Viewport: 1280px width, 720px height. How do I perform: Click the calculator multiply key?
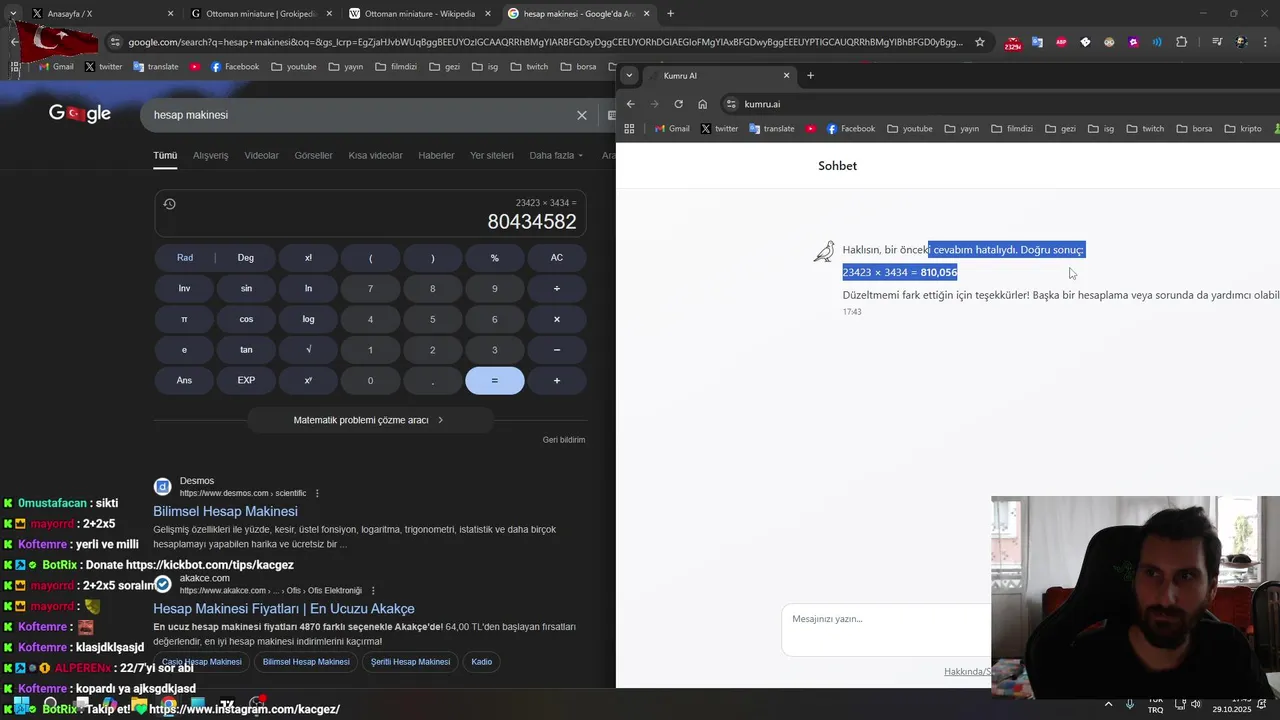(557, 319)
